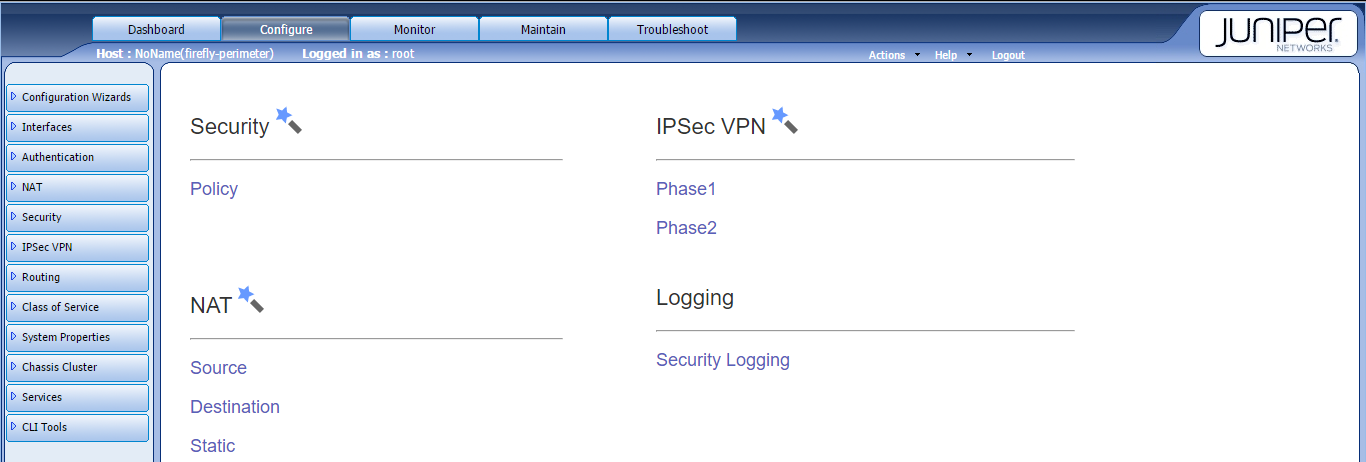Viewport: 1366px width, 462px height.
Task: Open the Troubleshoot tab
Action: [672, 29]
